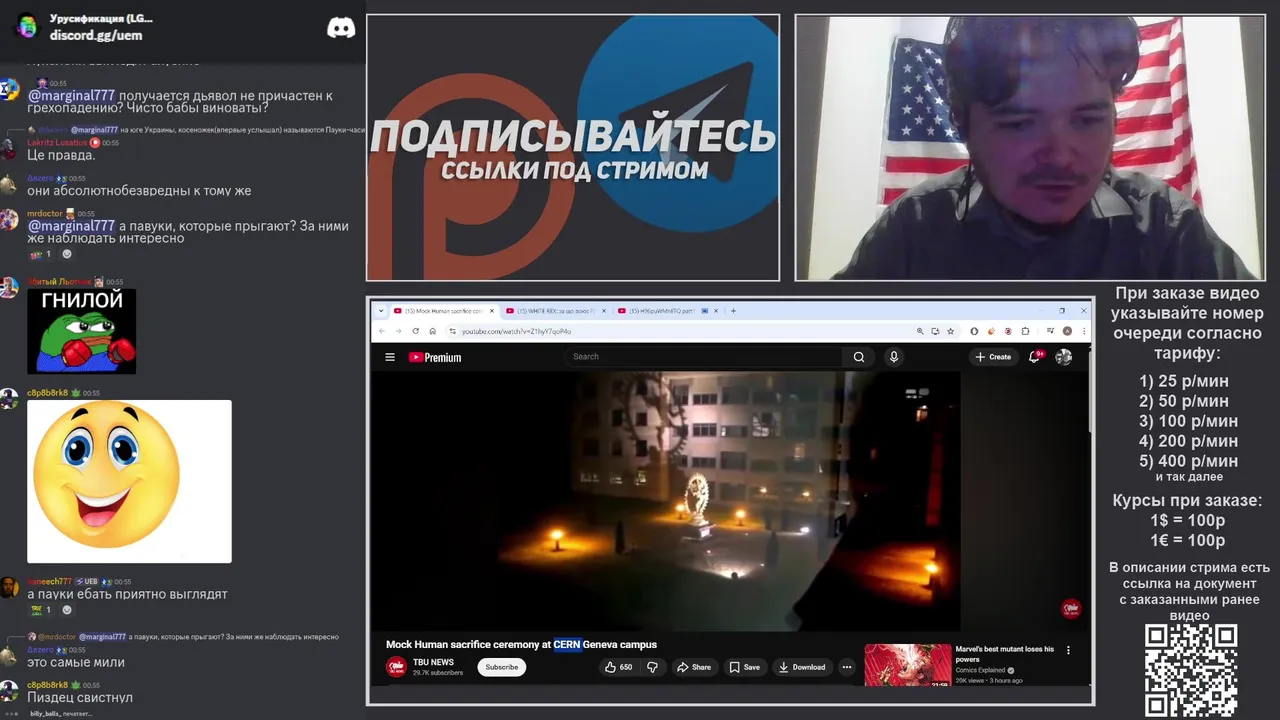Activate voice search microphone icon
This screenshot has height=720, width=1280.
894,357
